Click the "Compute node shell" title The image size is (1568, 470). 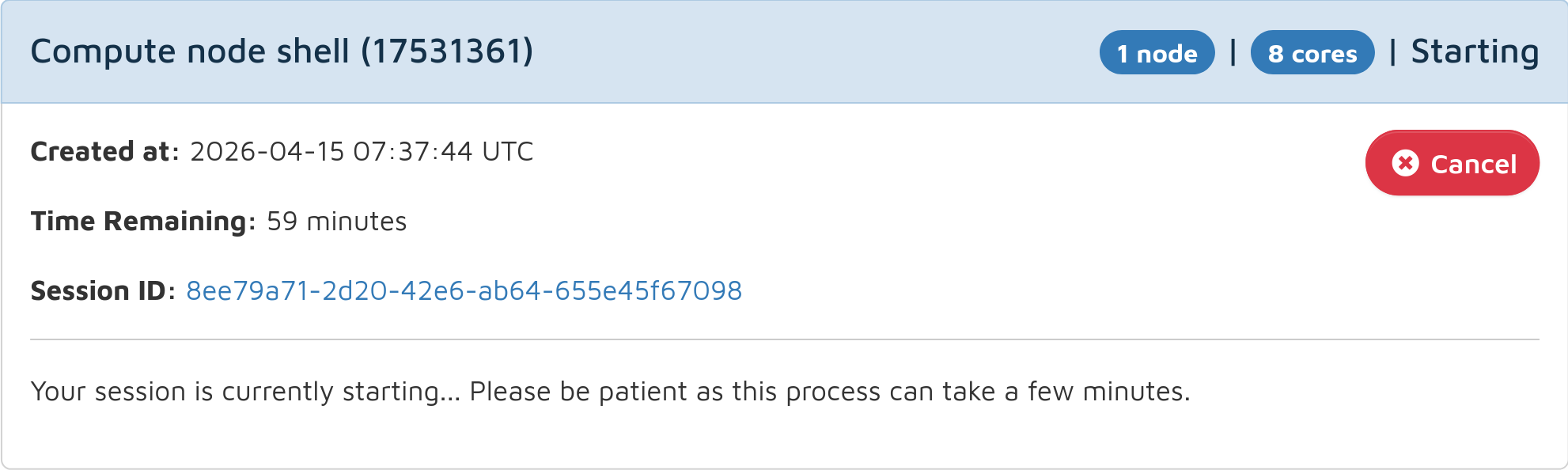190,52
